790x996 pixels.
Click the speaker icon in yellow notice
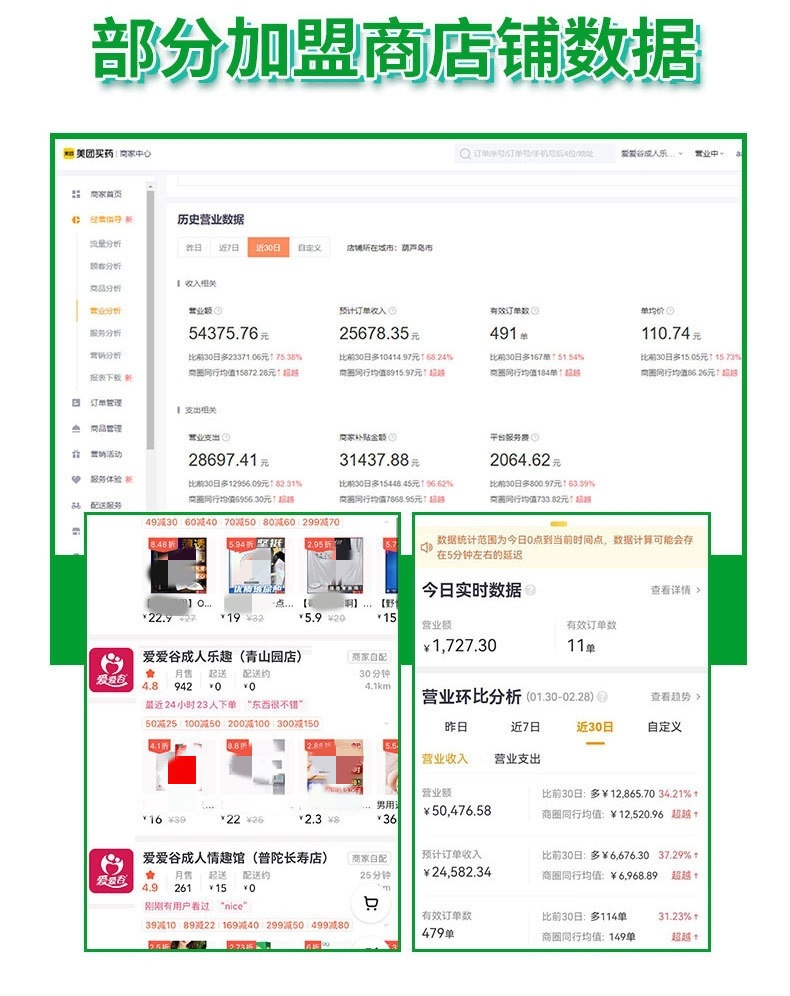pos(427,547)
